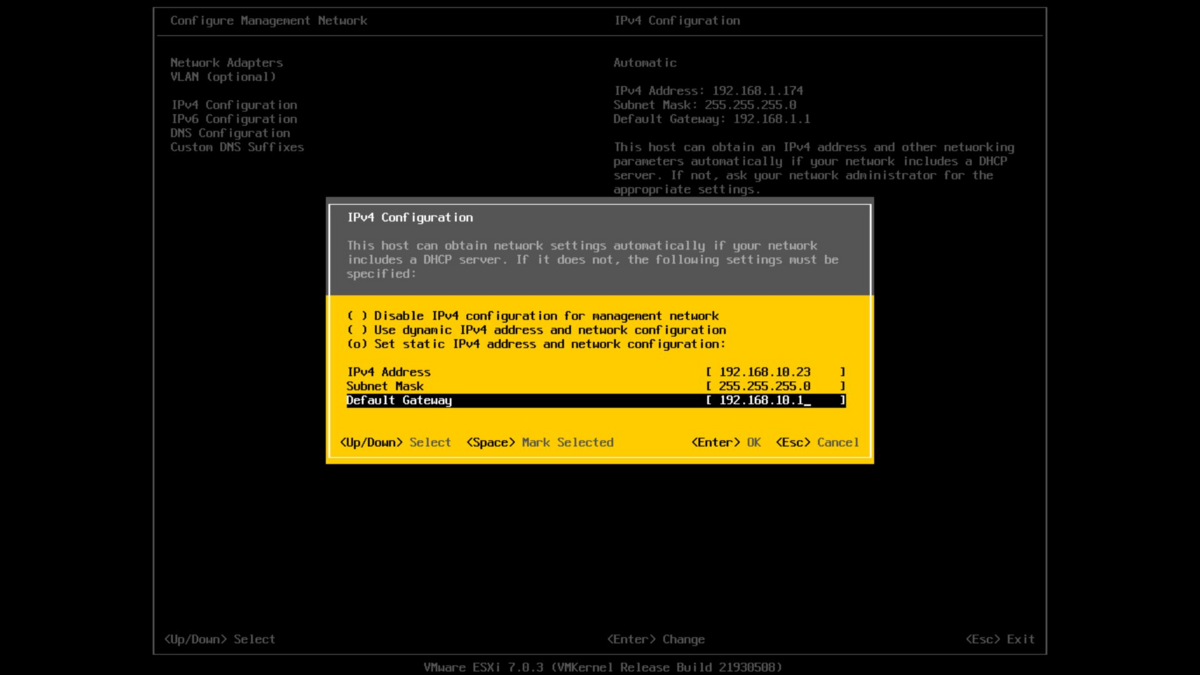Click the Enter OK hint in dialog
1200x675 pixels.
click(726, 442)
